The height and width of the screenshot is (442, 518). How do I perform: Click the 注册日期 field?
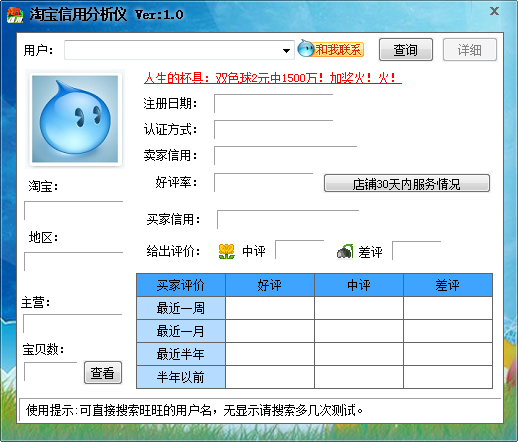click(x=273, y=103)
